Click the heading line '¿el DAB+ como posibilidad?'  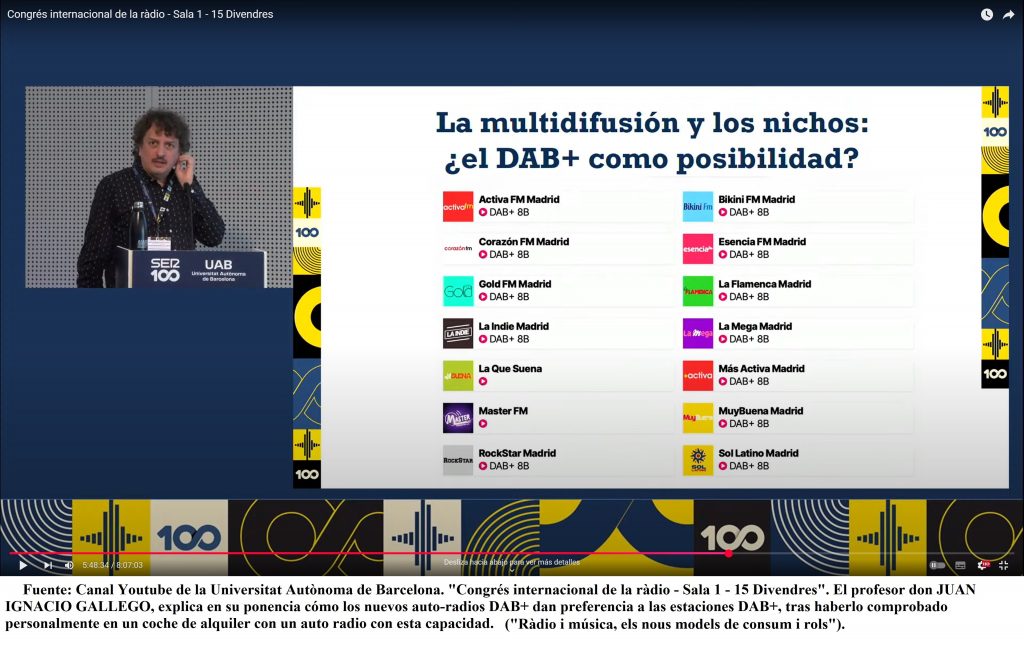tap(652, 159)
